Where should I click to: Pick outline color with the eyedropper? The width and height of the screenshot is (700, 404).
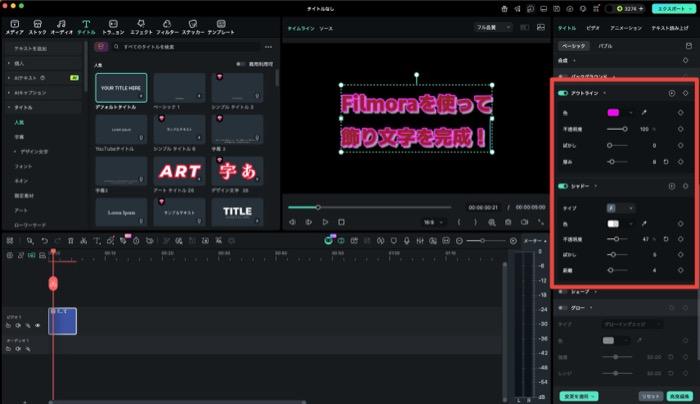pos(644,112)
